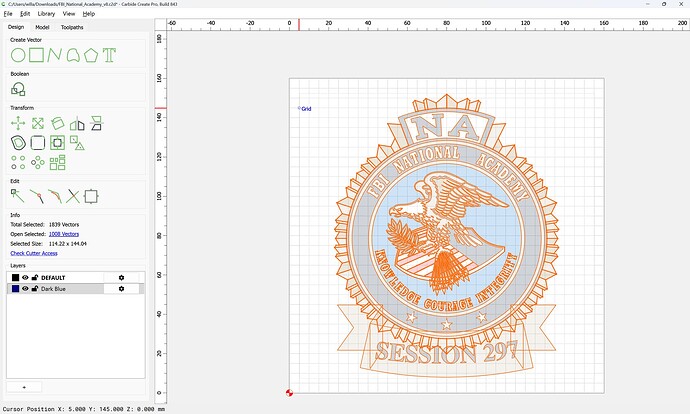Toggle visibility of DEFAULT layer
The image size is (690, 414).
[x=25, y=278]
